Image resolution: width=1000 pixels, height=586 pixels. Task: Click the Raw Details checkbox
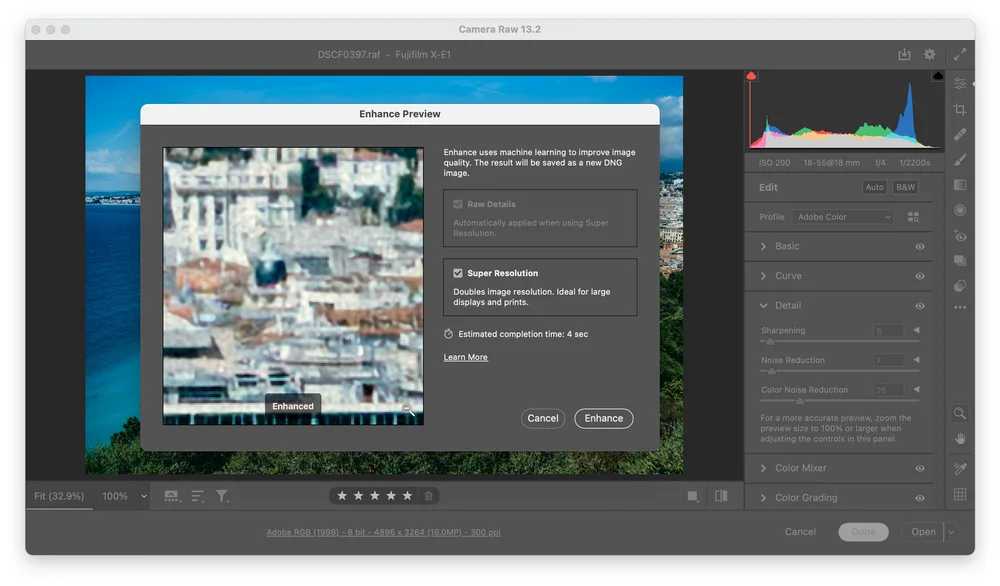pos(458,204)
